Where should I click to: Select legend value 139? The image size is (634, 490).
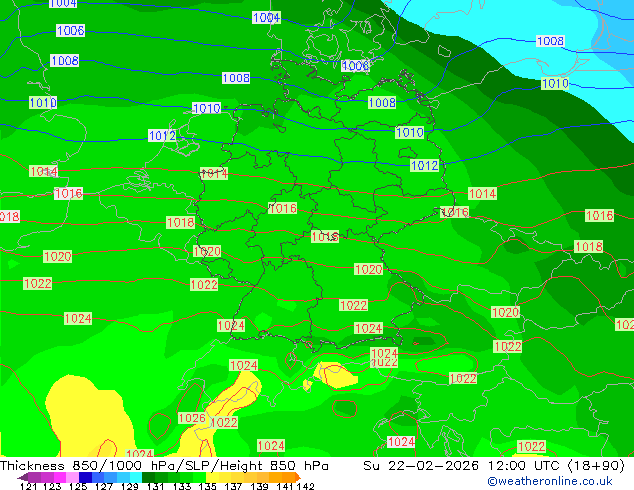(x=259, y=486)
